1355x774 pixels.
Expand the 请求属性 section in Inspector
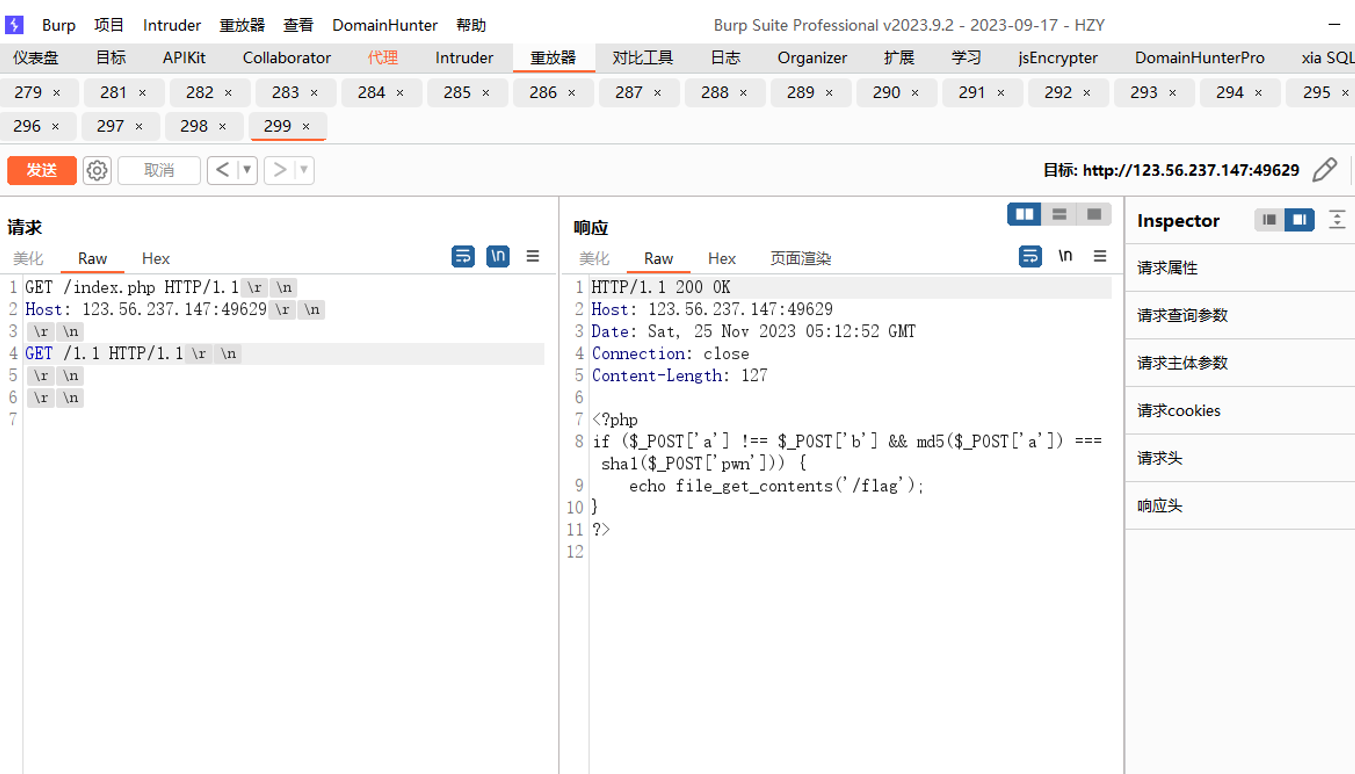click(x=1240, y=268)
